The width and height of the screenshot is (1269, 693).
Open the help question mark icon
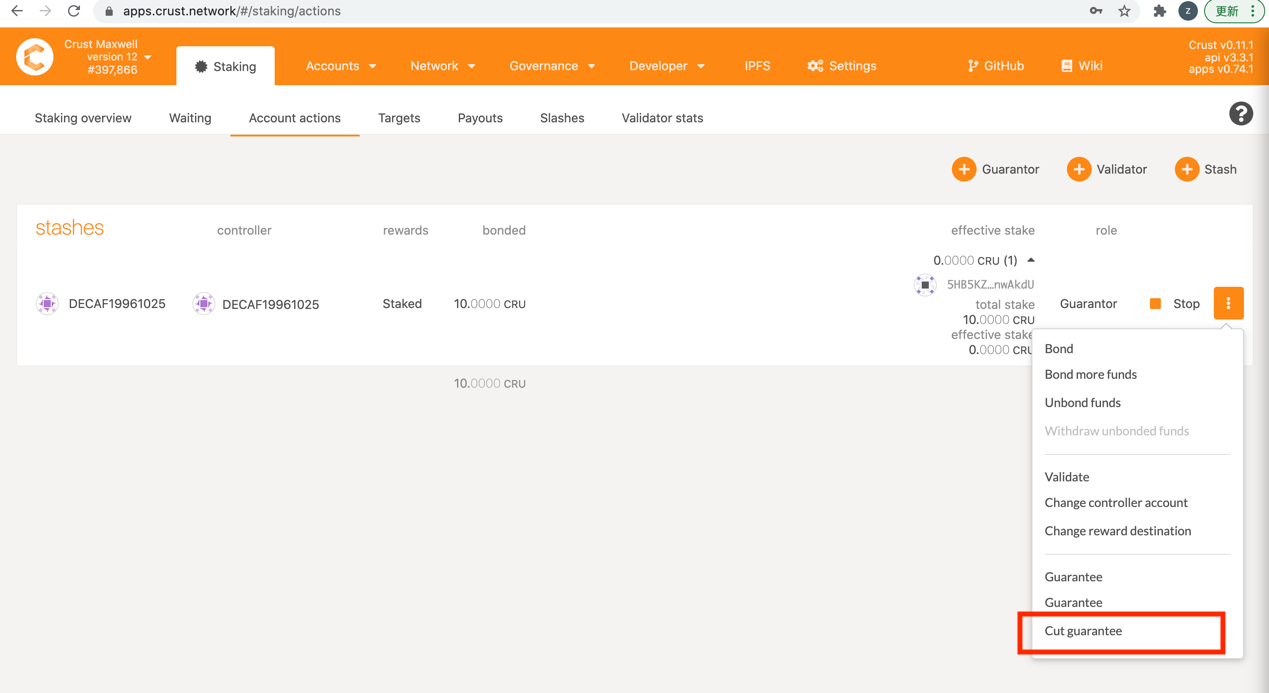[1240, 114]
